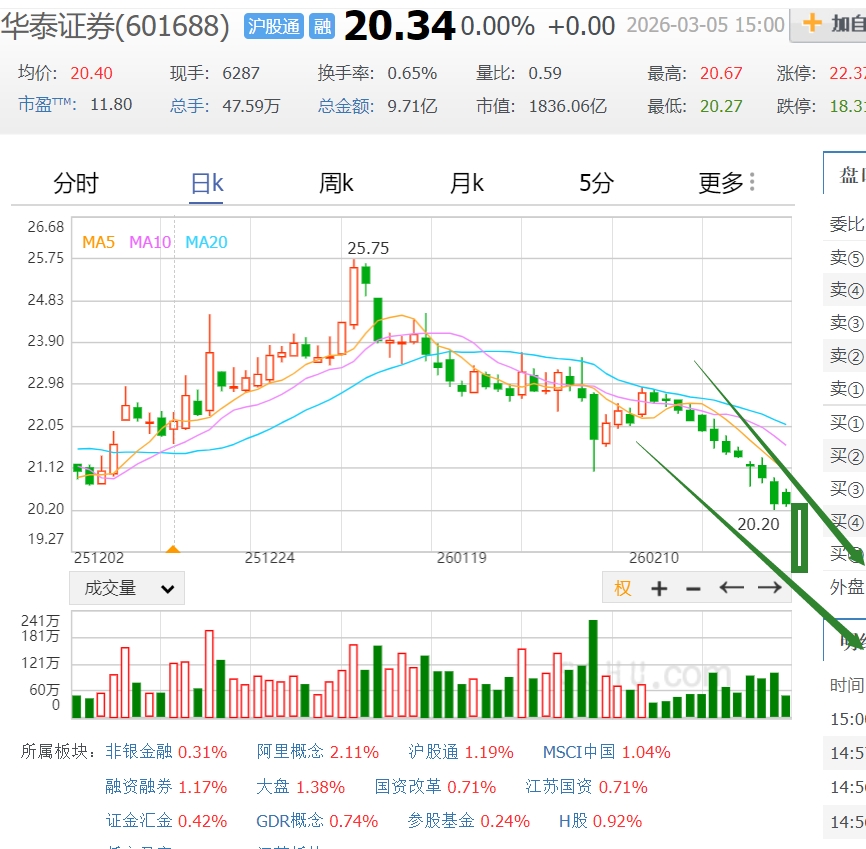Click the 沪股通 badge next to stock name
This screenshot has width=866, height=849.
(273, 27)
